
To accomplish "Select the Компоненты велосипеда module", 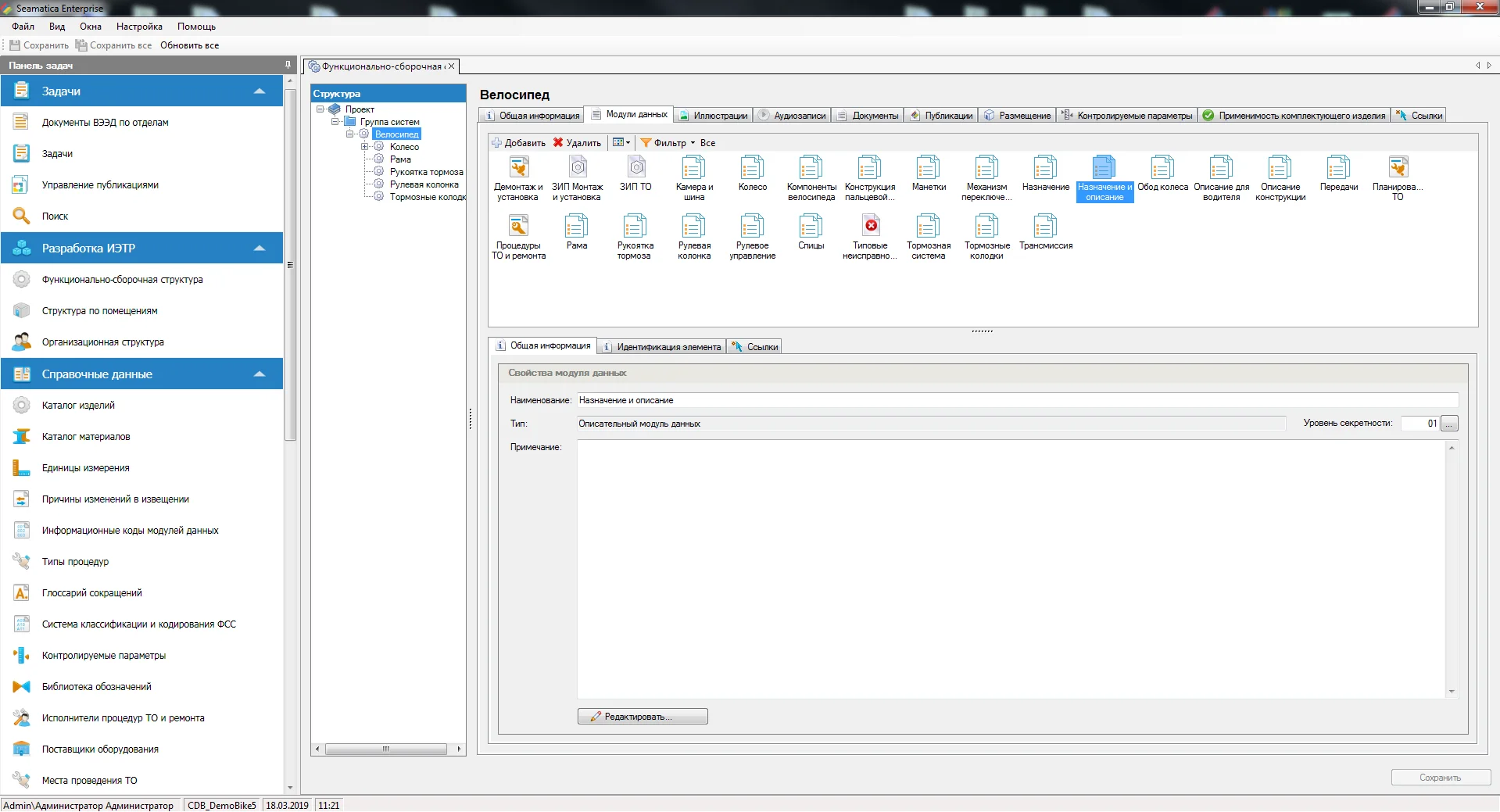I will (811, 179).
